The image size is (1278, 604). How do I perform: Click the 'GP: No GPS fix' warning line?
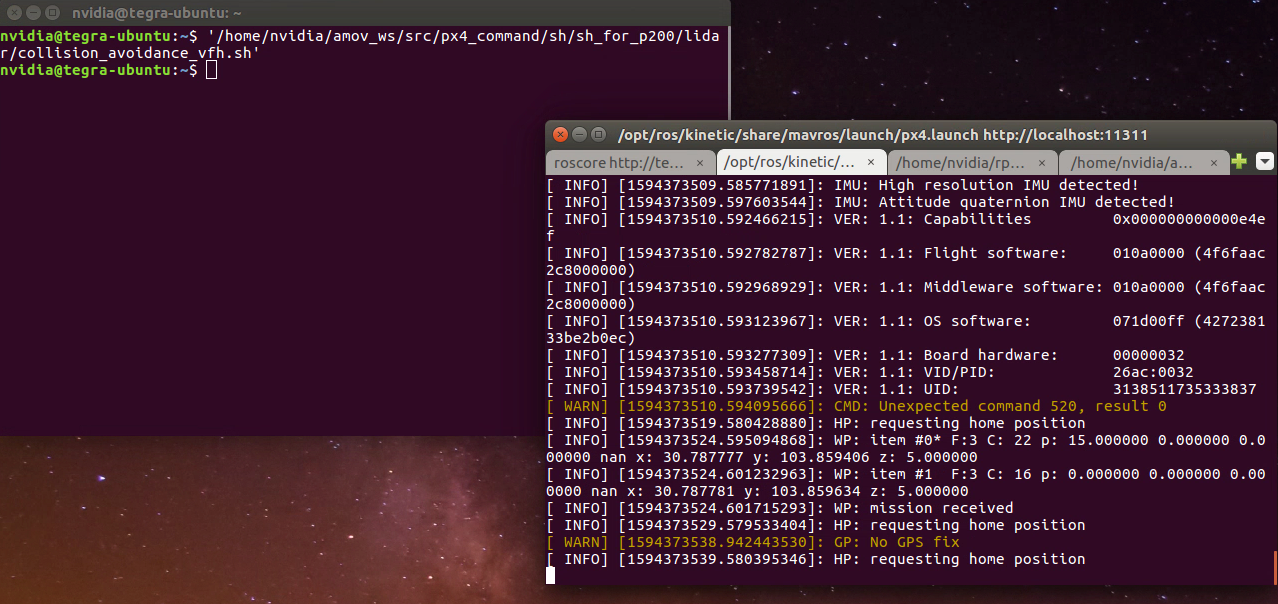[x=752, y=542]
